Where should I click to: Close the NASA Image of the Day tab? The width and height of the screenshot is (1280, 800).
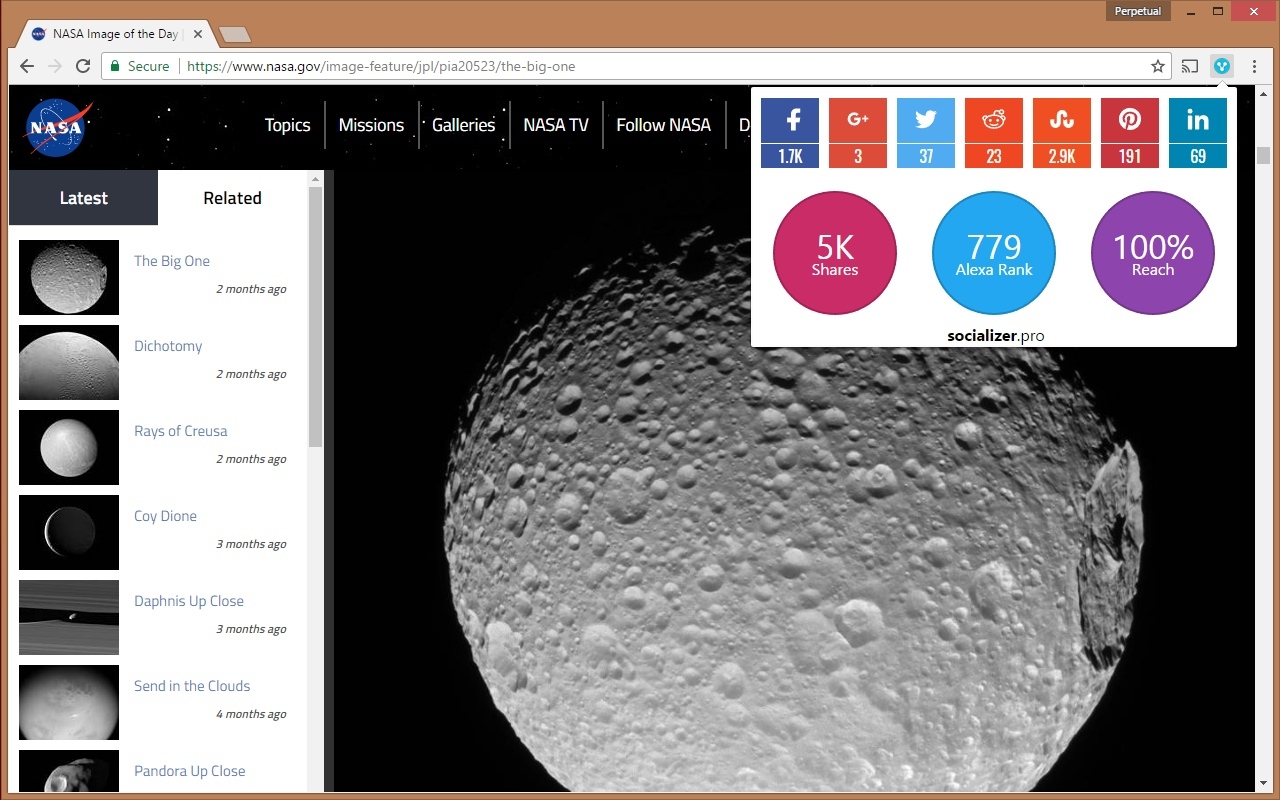pyautogui.click(x=198, y=34)
